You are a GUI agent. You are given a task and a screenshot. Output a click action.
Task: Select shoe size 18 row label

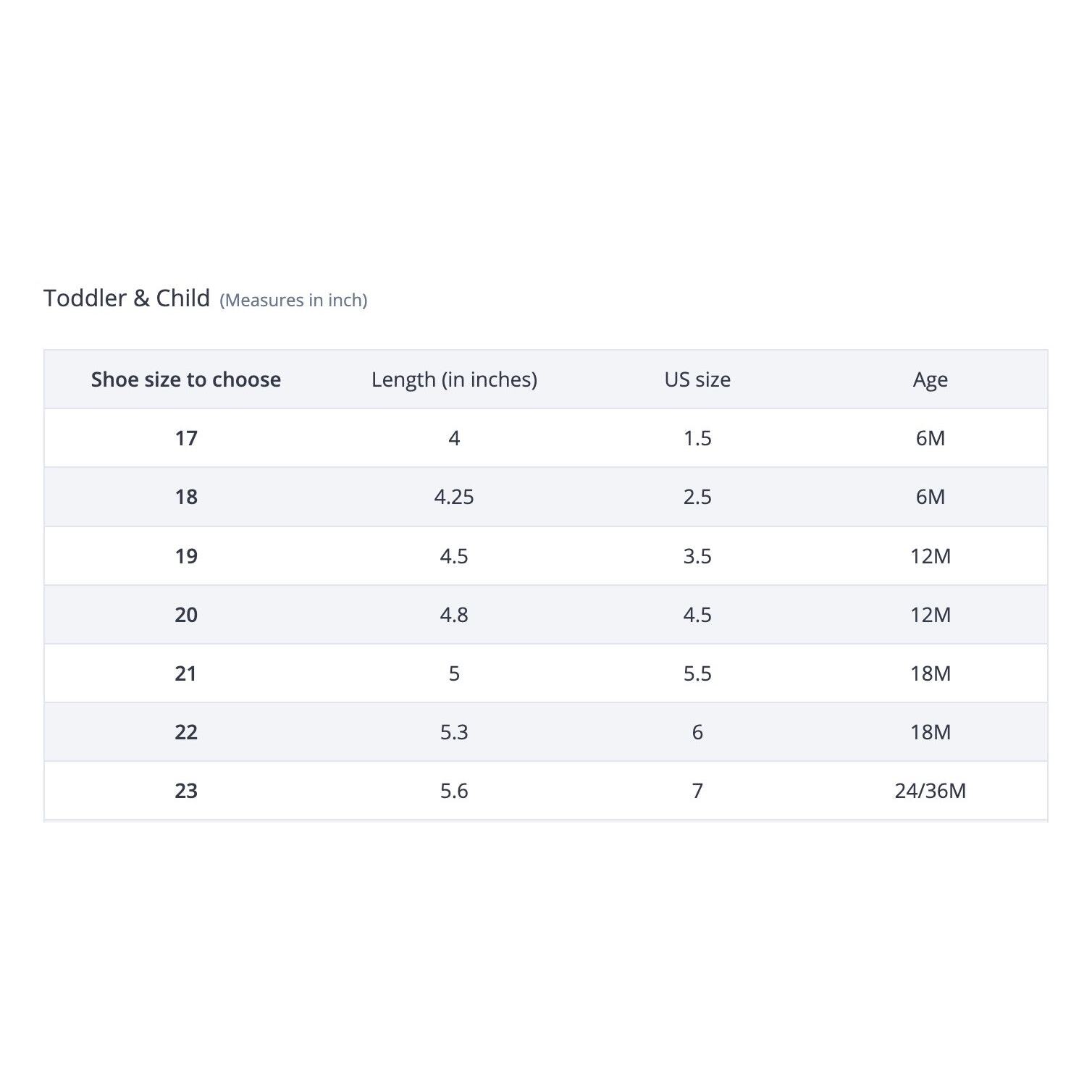[x=186, y=497]
